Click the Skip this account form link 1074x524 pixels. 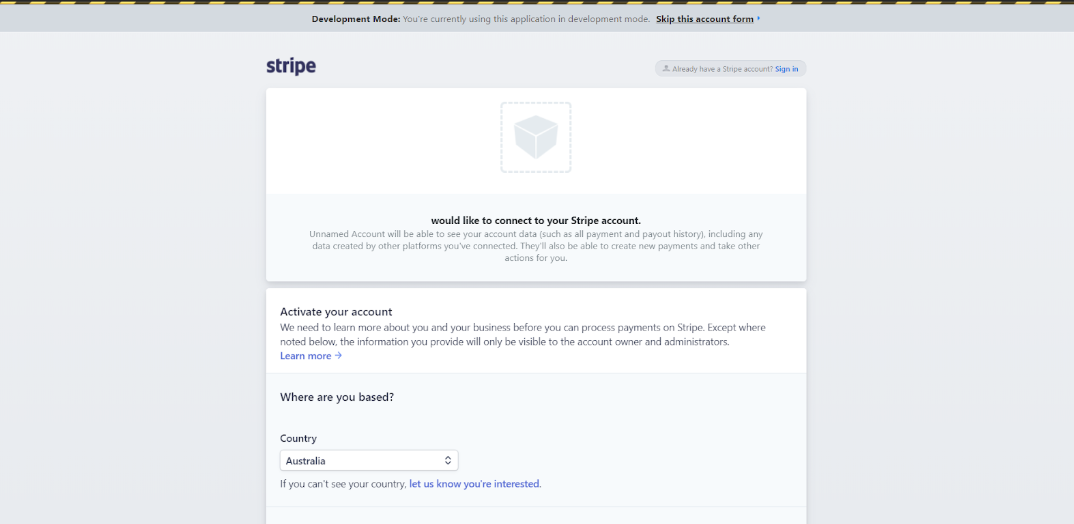coord(705,19)
